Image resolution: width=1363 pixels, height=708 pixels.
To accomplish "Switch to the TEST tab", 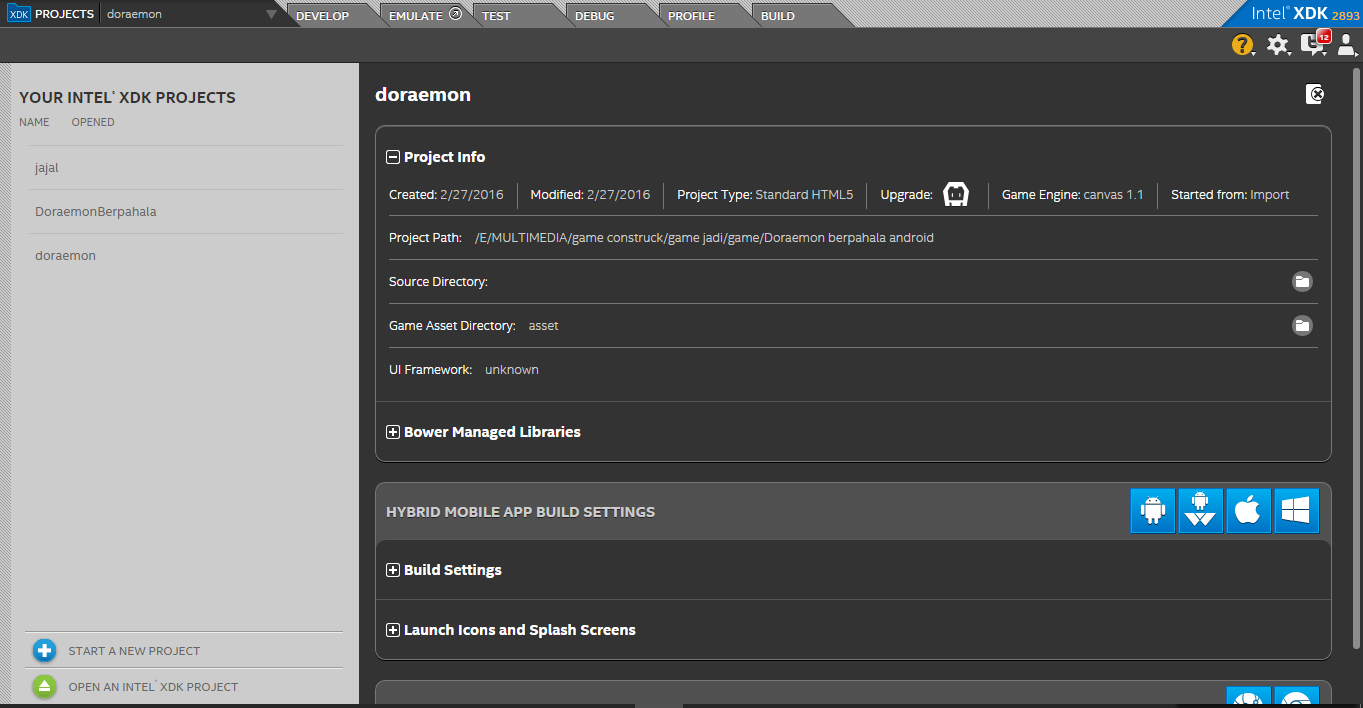I will (x=496, y=16).
